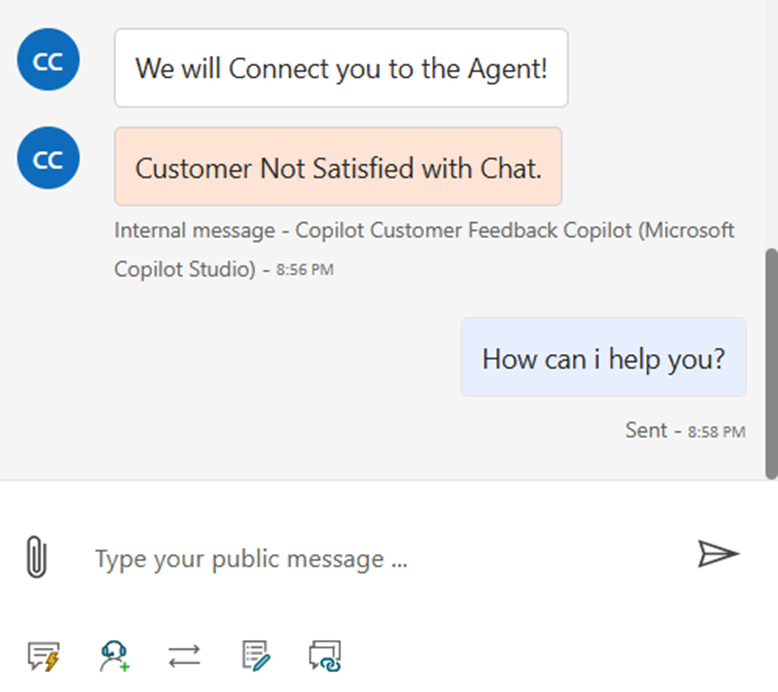This screenshot has width=778, height=692.
Task: Open quick replies lightning chat icon
Action: click(x=43, y=656)
